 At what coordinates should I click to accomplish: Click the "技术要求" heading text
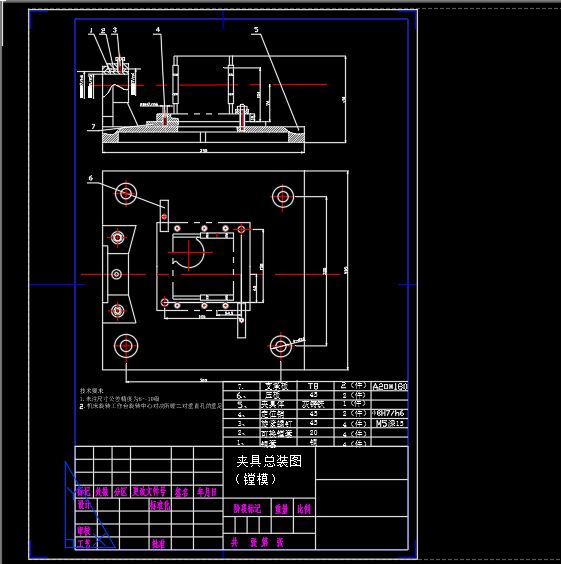click(x=92, y=391)
